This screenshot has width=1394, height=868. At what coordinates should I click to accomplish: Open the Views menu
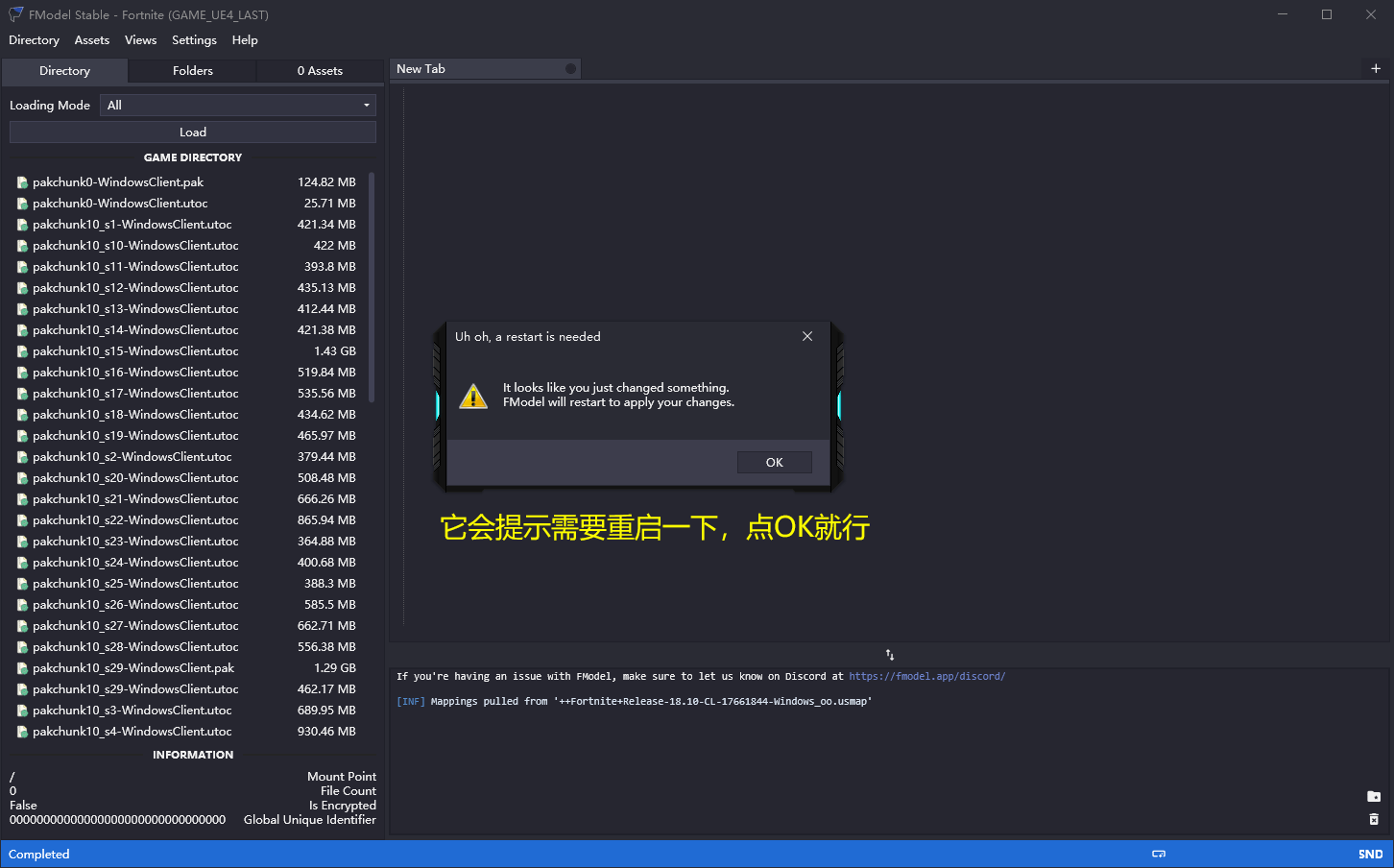click(x=140, y=40)
